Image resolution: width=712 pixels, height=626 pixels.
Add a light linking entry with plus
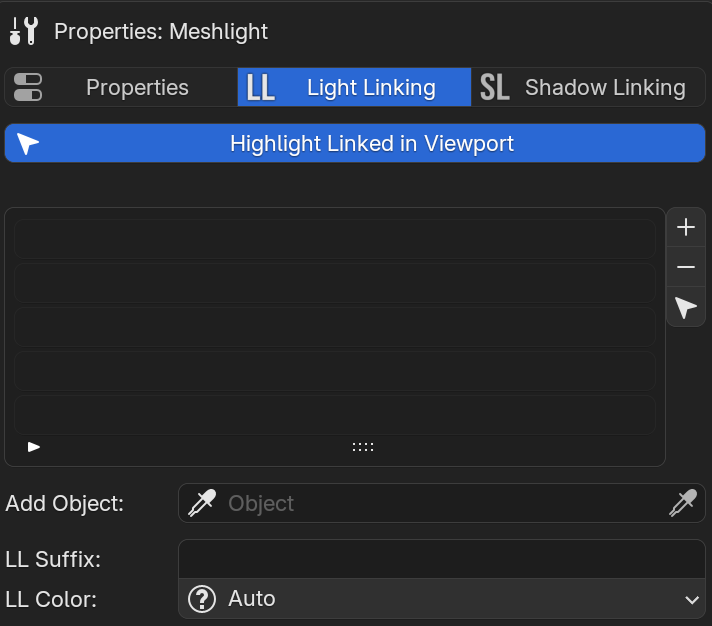pyautogui.click(x=686, y=227)
